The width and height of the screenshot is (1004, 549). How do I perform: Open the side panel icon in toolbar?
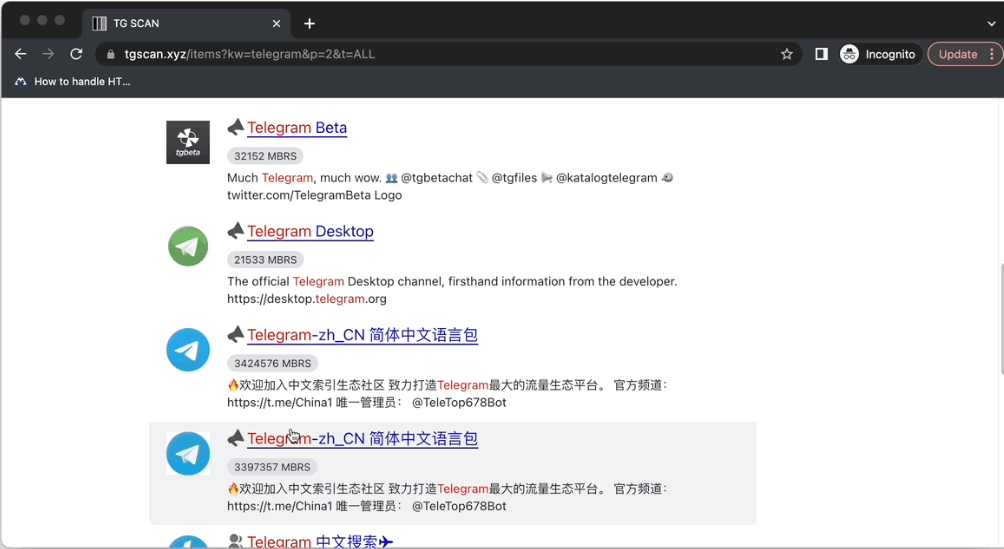821,54
